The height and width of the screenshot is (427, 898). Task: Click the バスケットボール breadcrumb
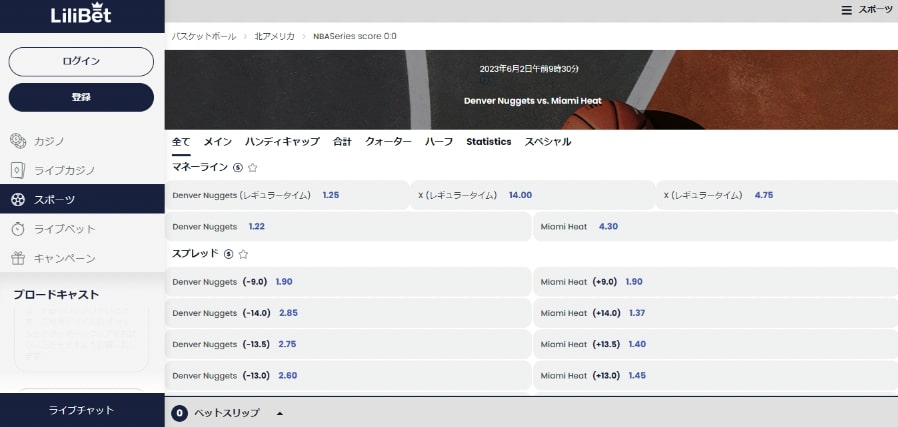pos(203,36)
